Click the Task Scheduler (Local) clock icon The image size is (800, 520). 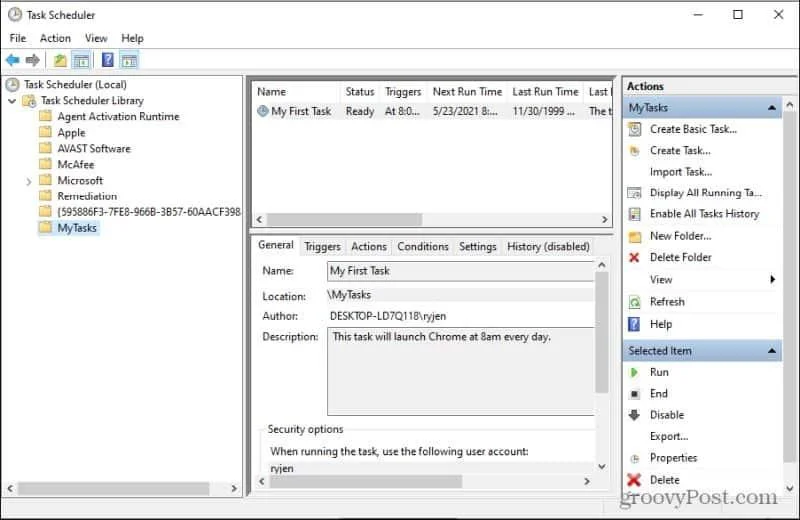tap(12, 84)
